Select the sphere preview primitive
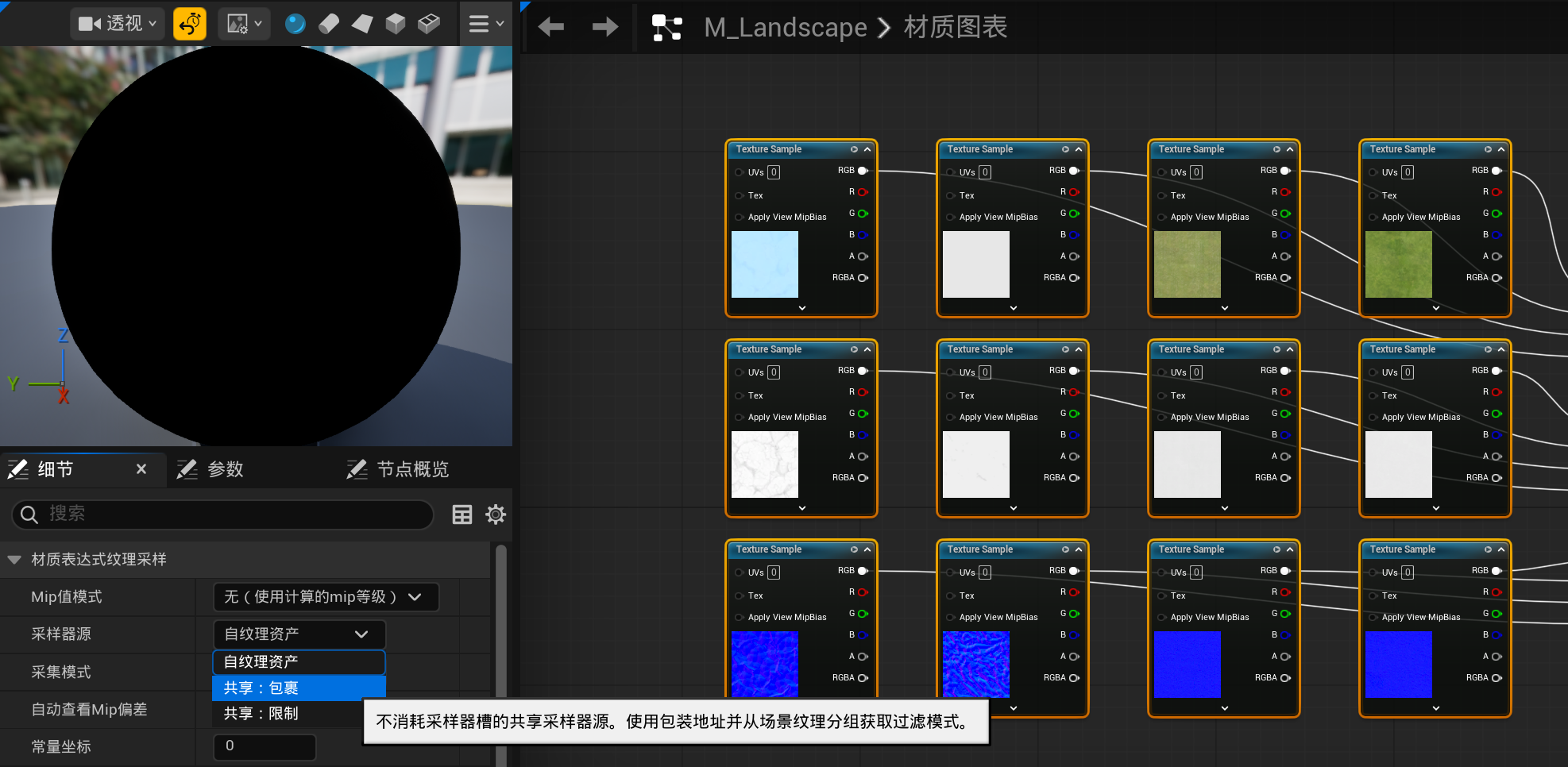The width and height of the screenshot is (1568, 767). 295,24
